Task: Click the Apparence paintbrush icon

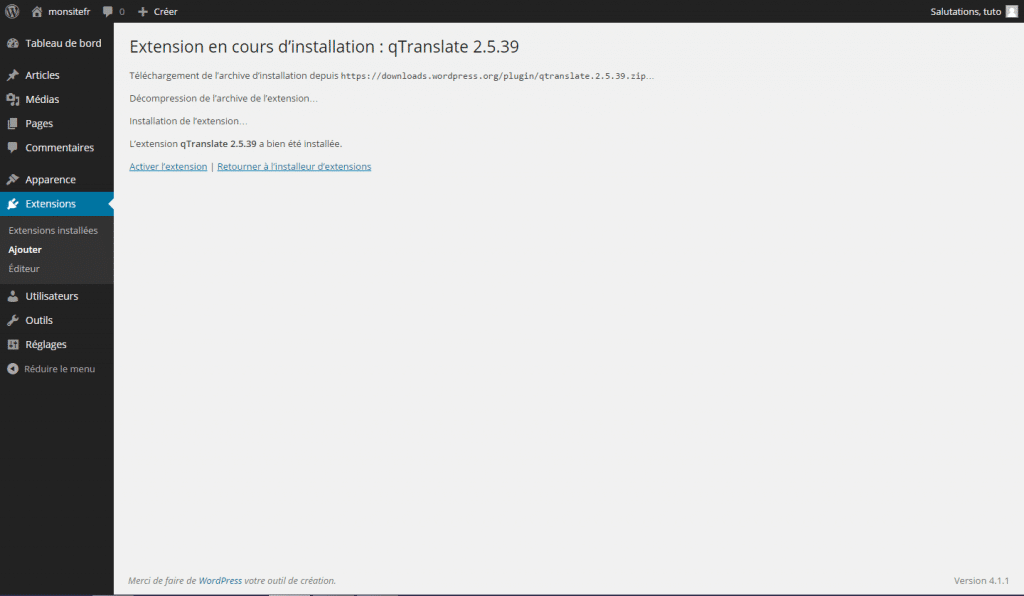Action: coord(12,180)
